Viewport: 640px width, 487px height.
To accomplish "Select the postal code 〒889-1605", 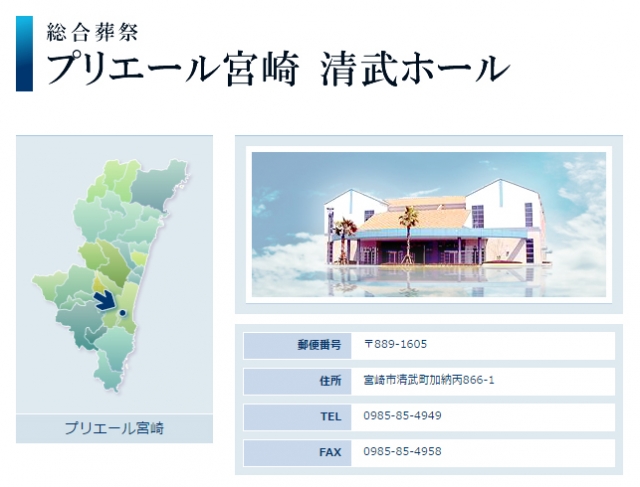I will click(395, 345).
